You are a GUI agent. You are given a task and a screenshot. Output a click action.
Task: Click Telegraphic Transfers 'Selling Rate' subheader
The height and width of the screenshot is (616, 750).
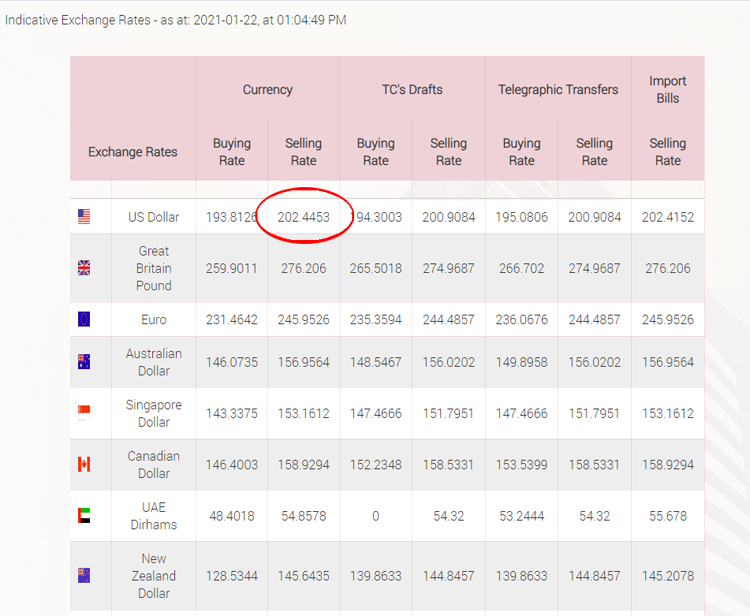click(x=594, y=152)
